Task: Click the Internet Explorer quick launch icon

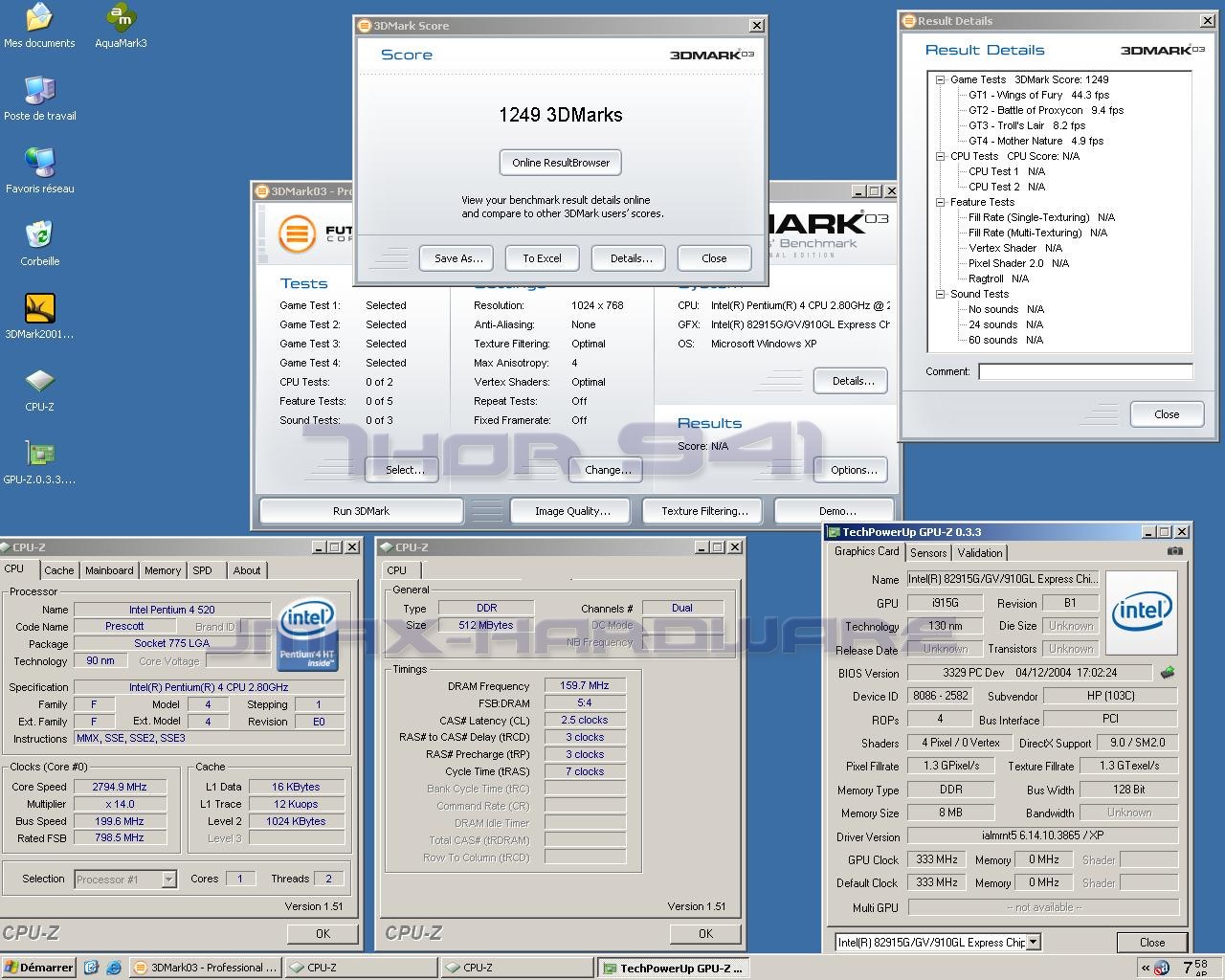Action: pos(114,968)
